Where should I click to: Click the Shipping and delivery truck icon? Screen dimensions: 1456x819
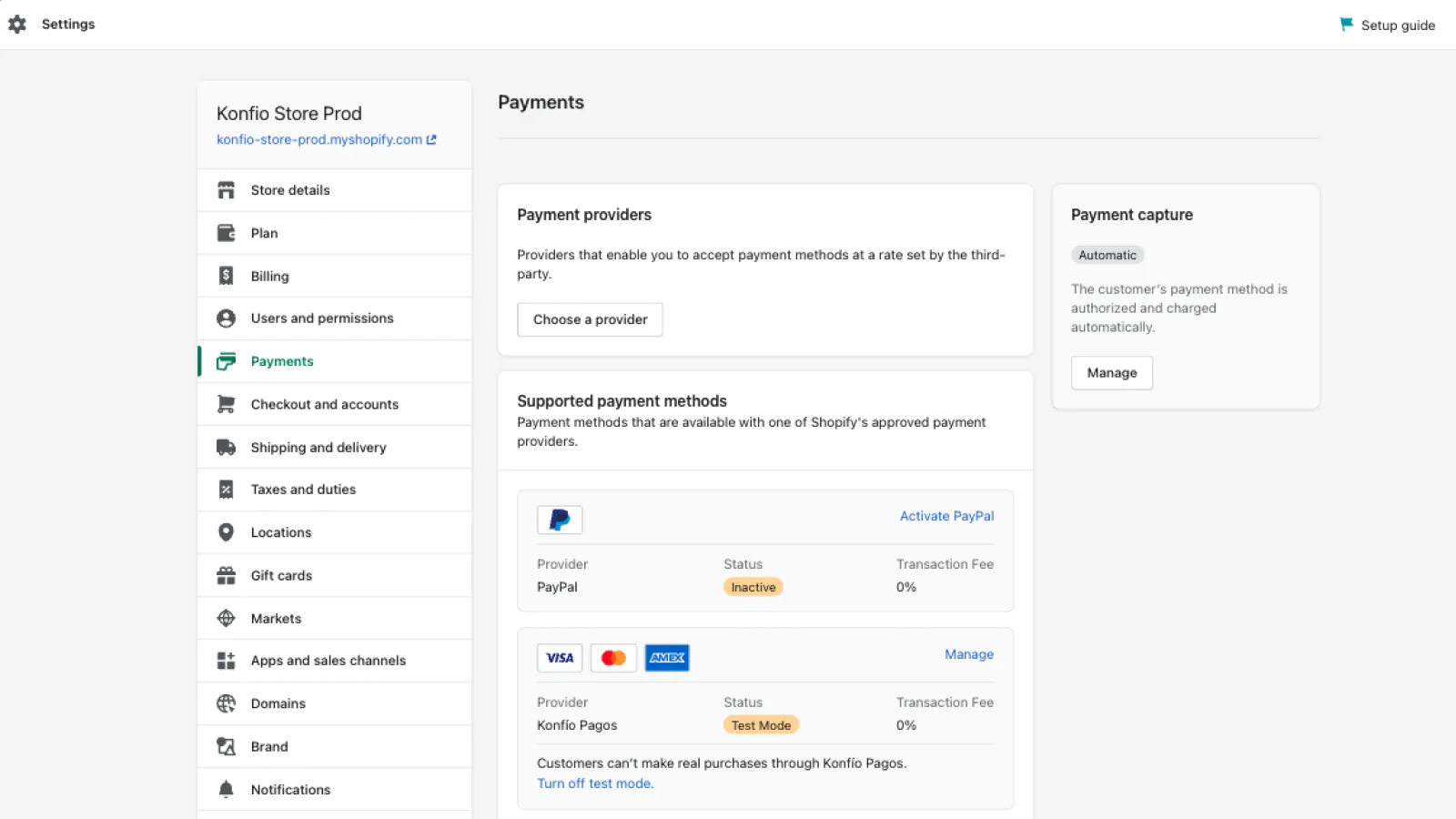(x=226, y=447)
